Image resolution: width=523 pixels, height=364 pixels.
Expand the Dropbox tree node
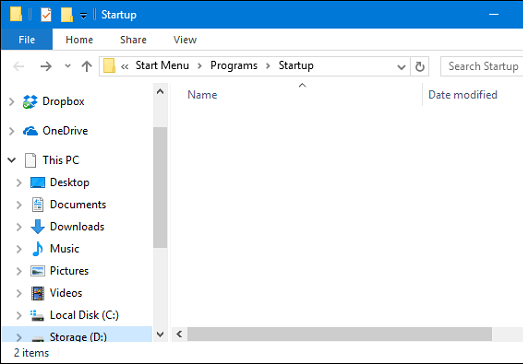12,102
